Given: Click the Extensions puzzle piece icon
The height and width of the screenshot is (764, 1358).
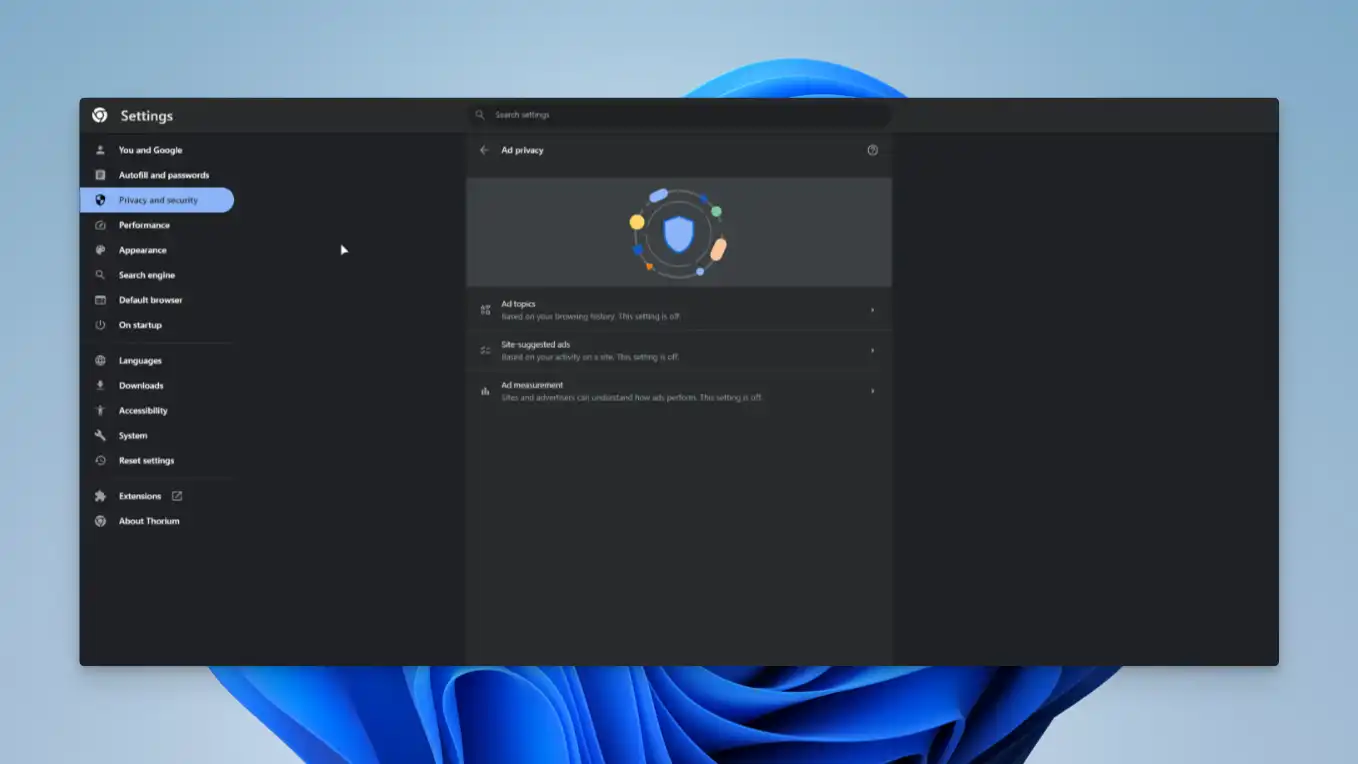Looking at the screenshot, I should click(99, 495).
